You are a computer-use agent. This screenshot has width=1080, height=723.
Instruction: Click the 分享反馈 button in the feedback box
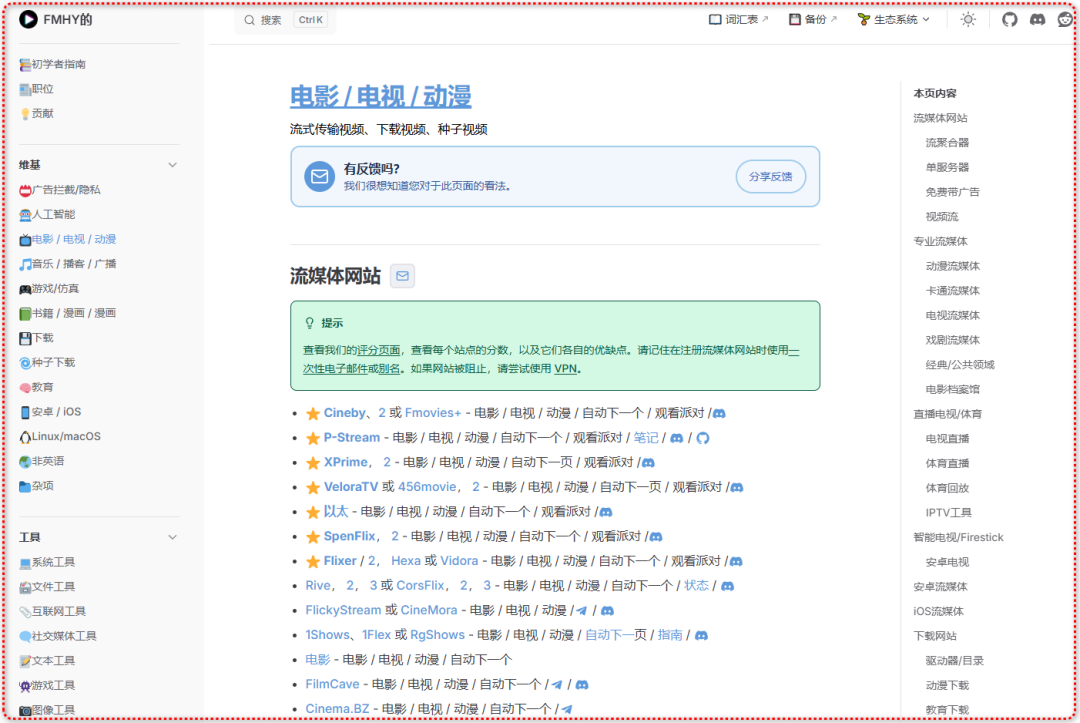(x=769, y=176)
